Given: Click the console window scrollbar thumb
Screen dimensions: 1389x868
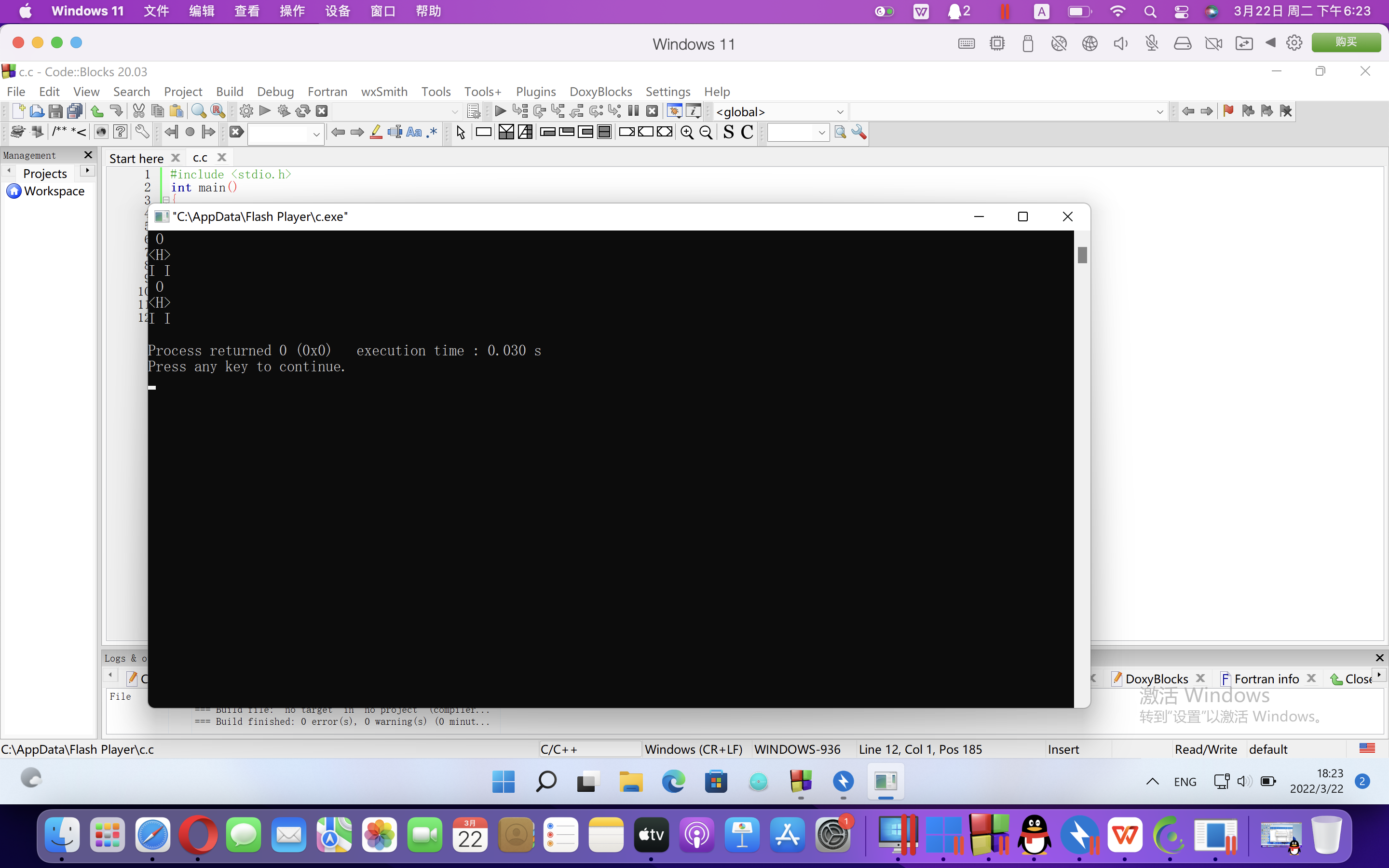Looking at the screenshot, I should coord(1082,255).
